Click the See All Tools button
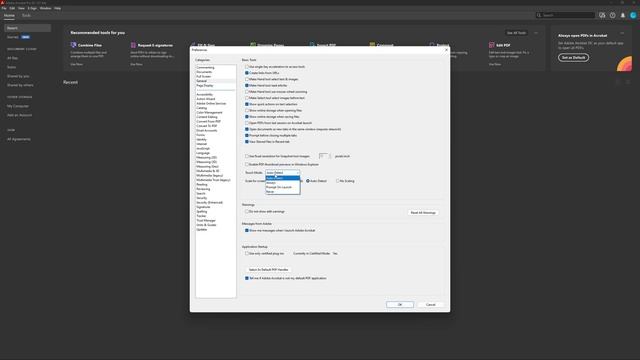 point(516,33)
